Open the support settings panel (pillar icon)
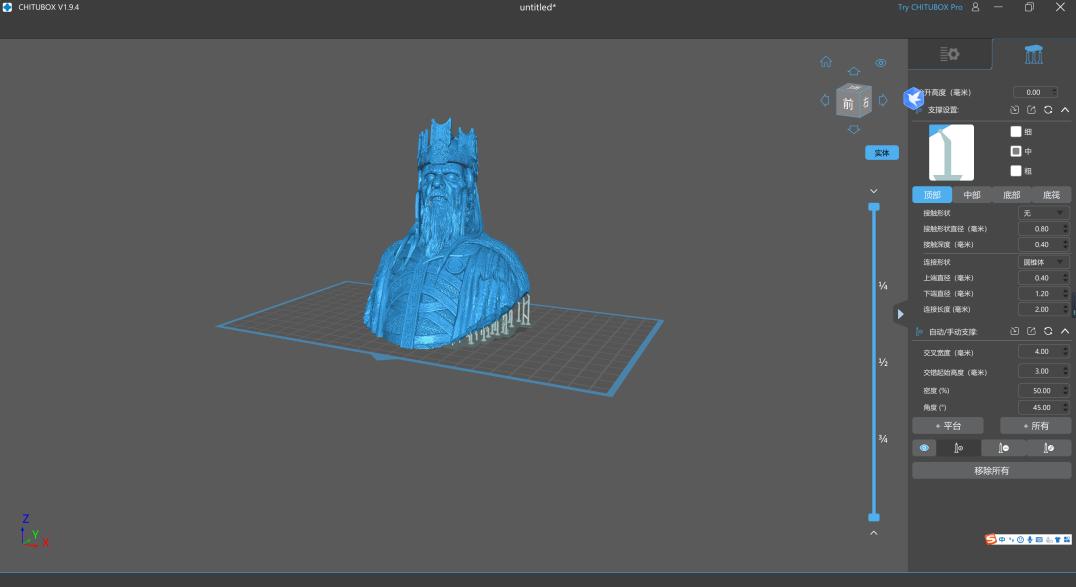Image resolution: width=1076 pixels, height=587 pixels. 1033,55
